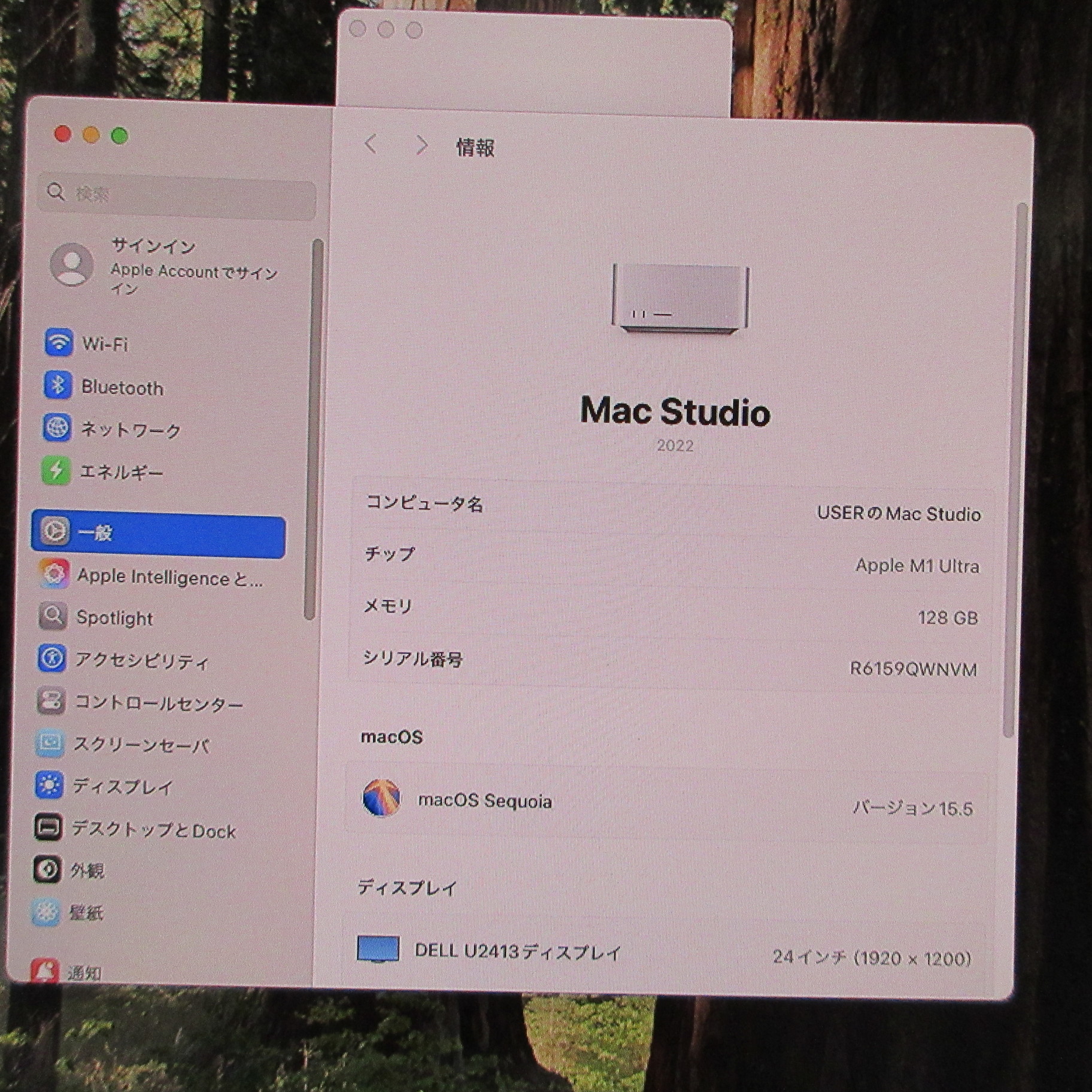Select Wi-Fi label in sidebar
The width and height of the screenshot is (1092, 1092).
tap(105, 344)
